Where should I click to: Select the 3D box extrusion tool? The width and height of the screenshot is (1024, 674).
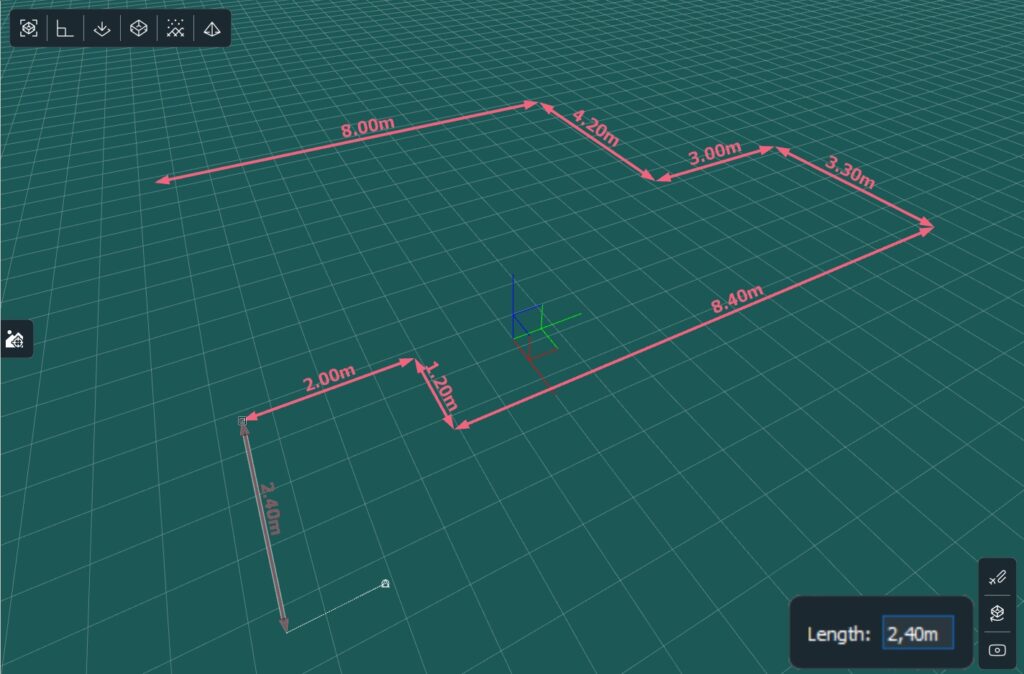pyautogui.click(x=138, y=28)
